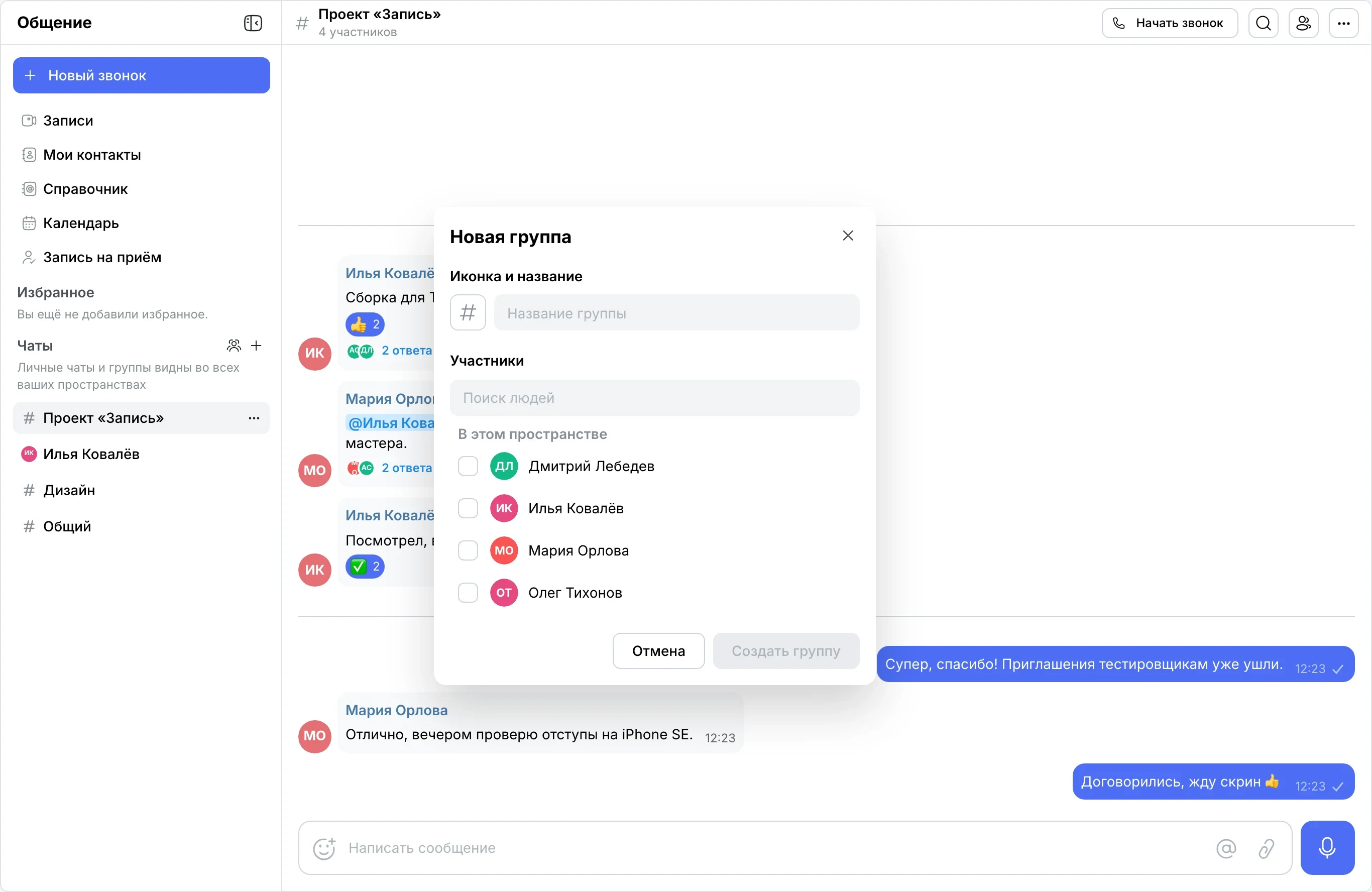Go to Справочник section
Viewport: 1372px width, 892px height.
85,189
